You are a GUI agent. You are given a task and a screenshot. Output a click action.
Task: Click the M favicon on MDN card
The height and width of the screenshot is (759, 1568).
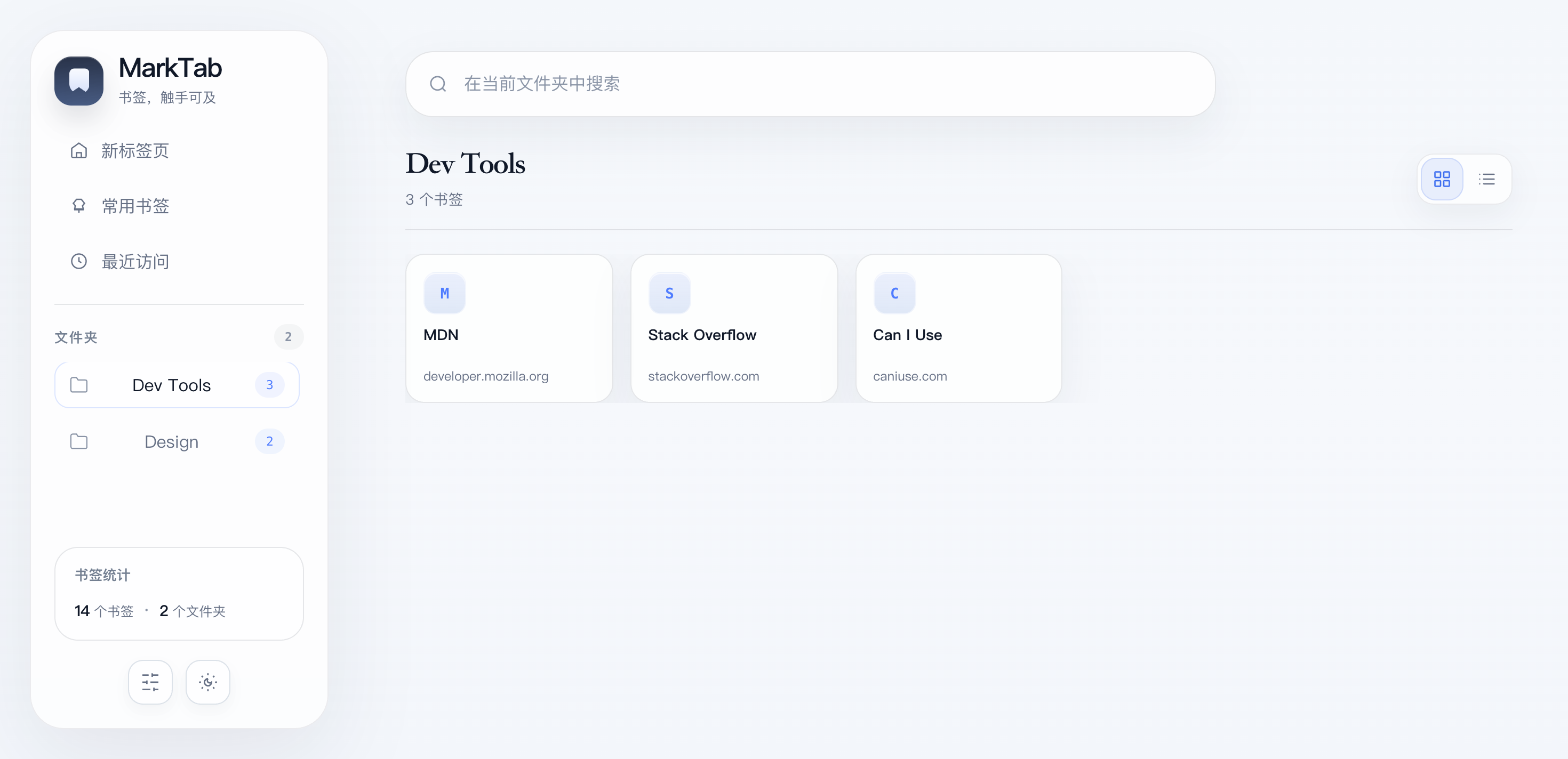tap(445, 293)
